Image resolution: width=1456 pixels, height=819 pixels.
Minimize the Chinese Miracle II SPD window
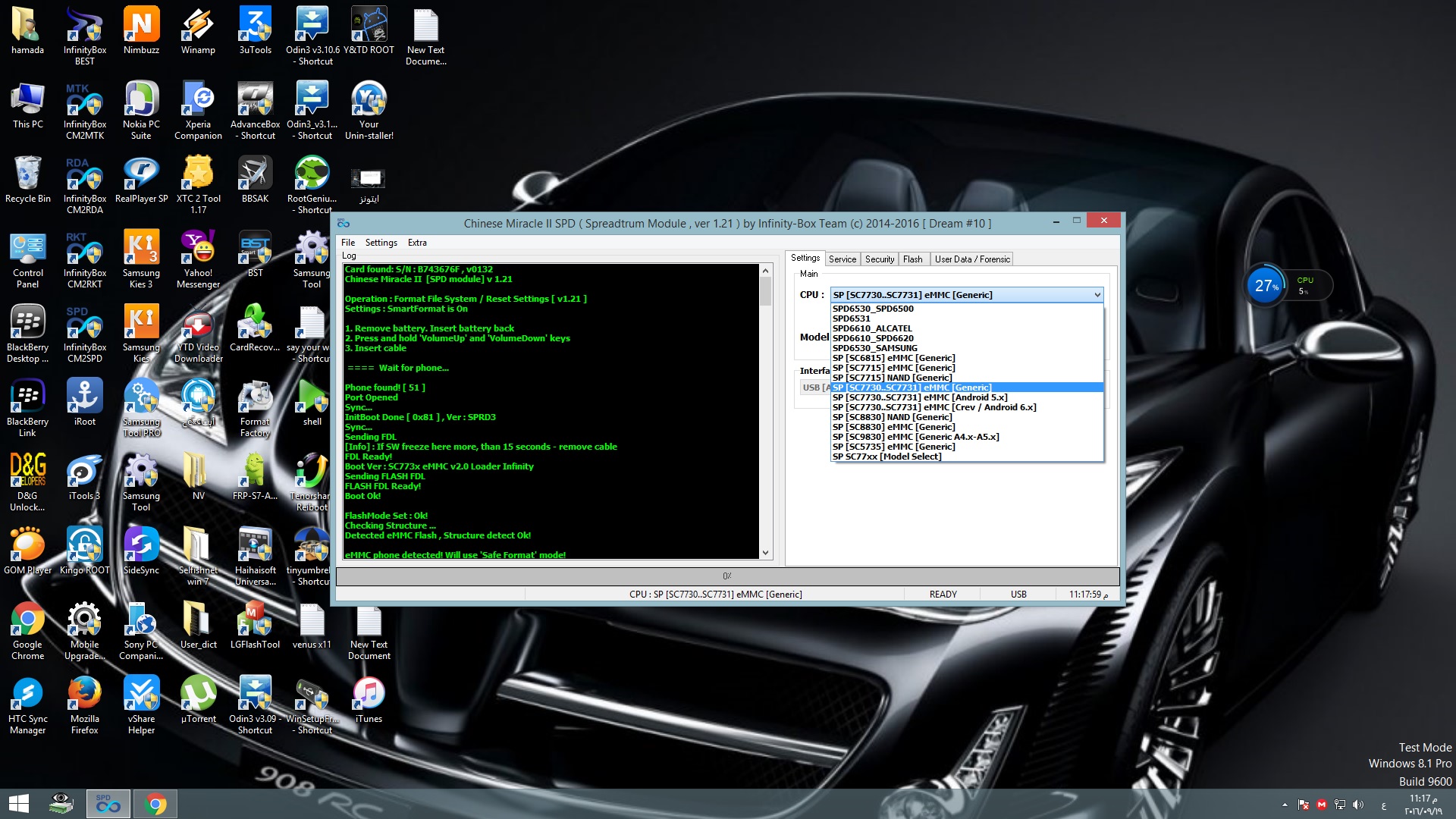click(1056, 221)
